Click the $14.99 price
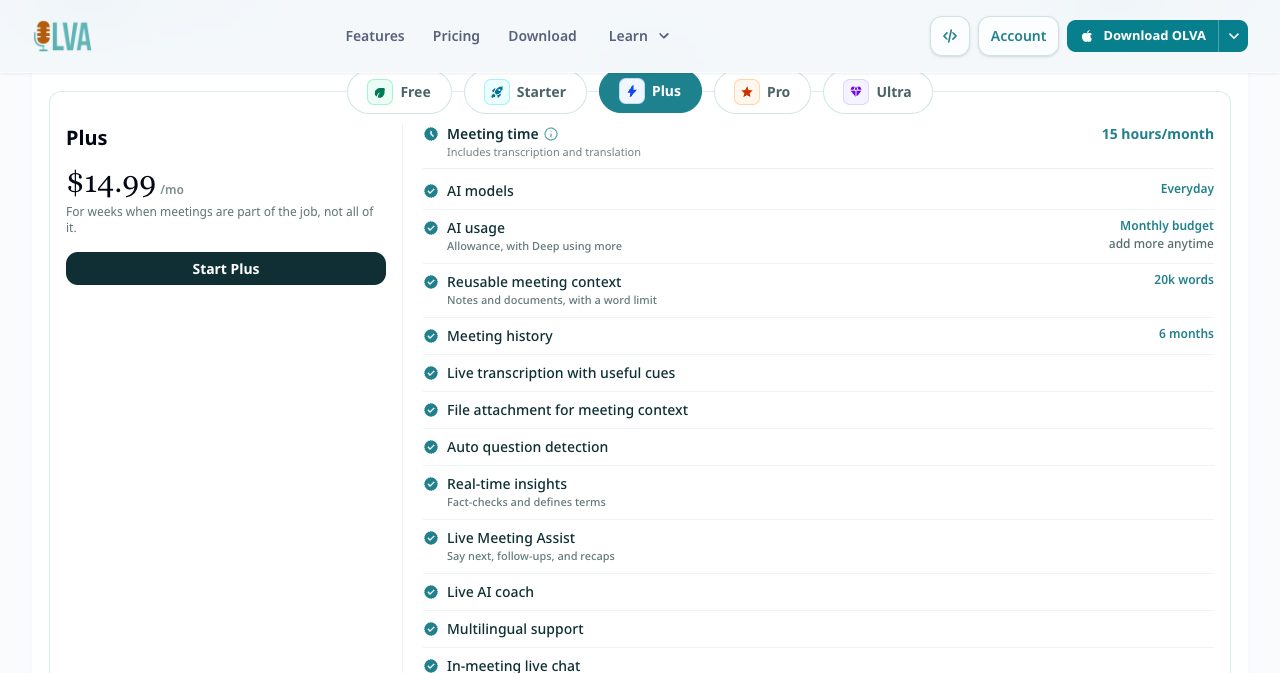1280x673 pixels. (x=111, y=184)
